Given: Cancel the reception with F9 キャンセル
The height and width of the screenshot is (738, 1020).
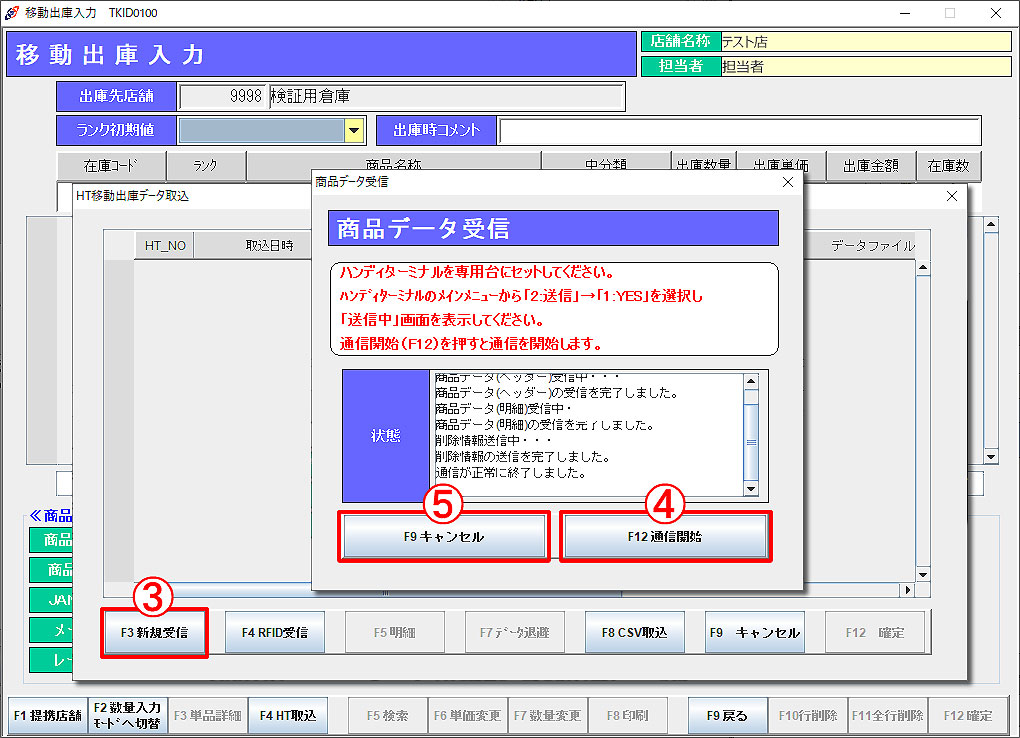Looking at the screenshot, I should pos(443,536).
